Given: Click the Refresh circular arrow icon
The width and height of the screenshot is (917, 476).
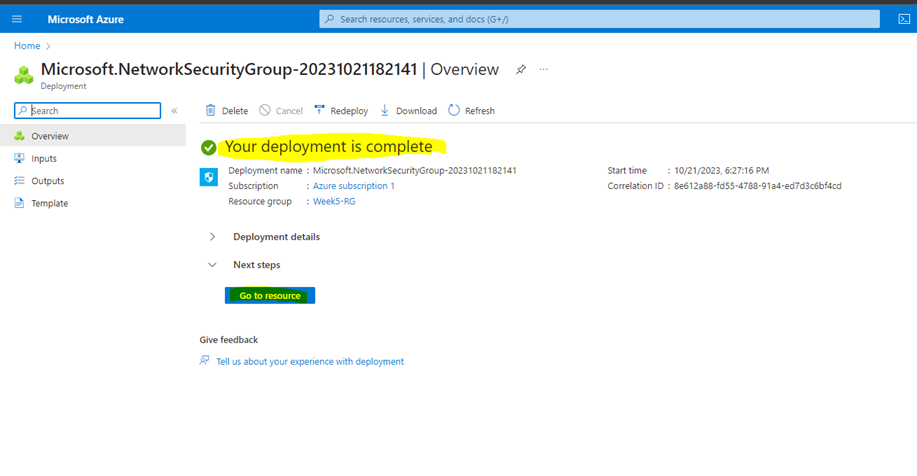Looking at the screenshot, I should click(454, 110).
